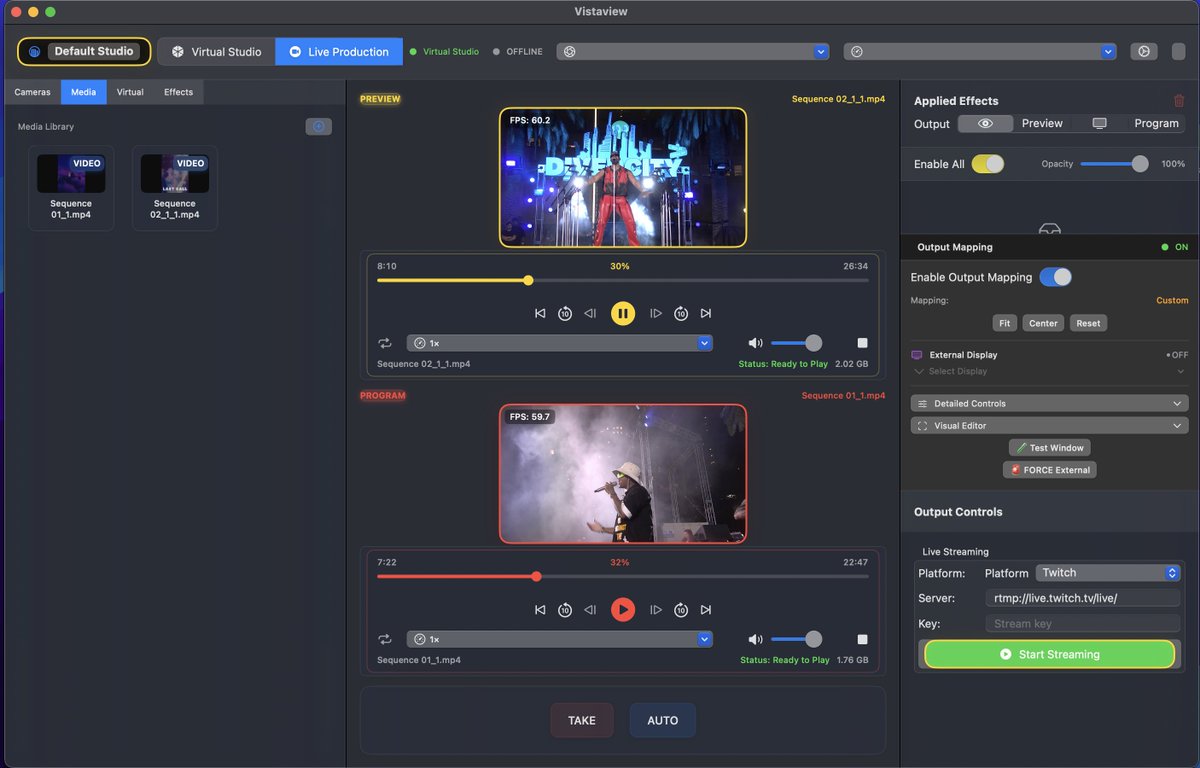Forward 10 seconds in Preview player

coord(681,313)
